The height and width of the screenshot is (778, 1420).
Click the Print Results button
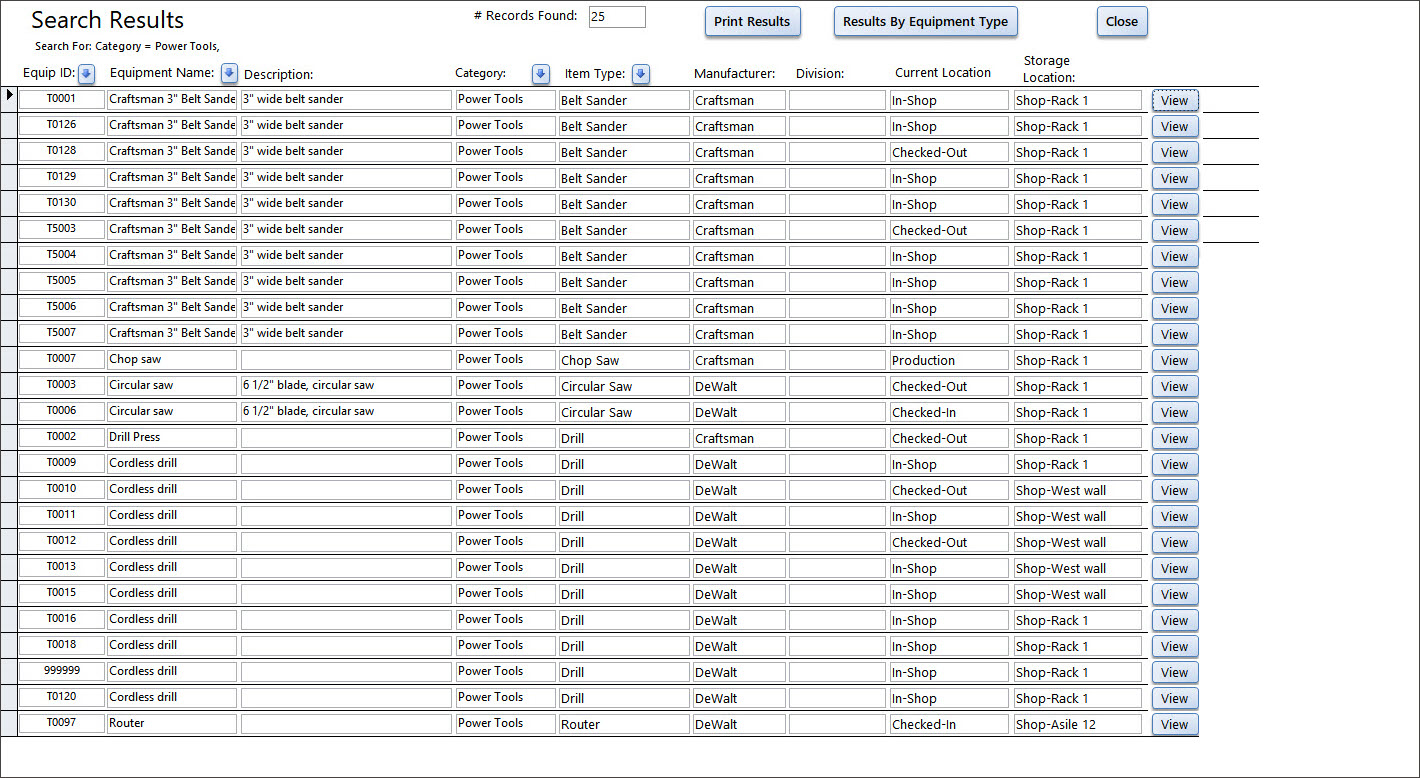(x=752, y=22)
